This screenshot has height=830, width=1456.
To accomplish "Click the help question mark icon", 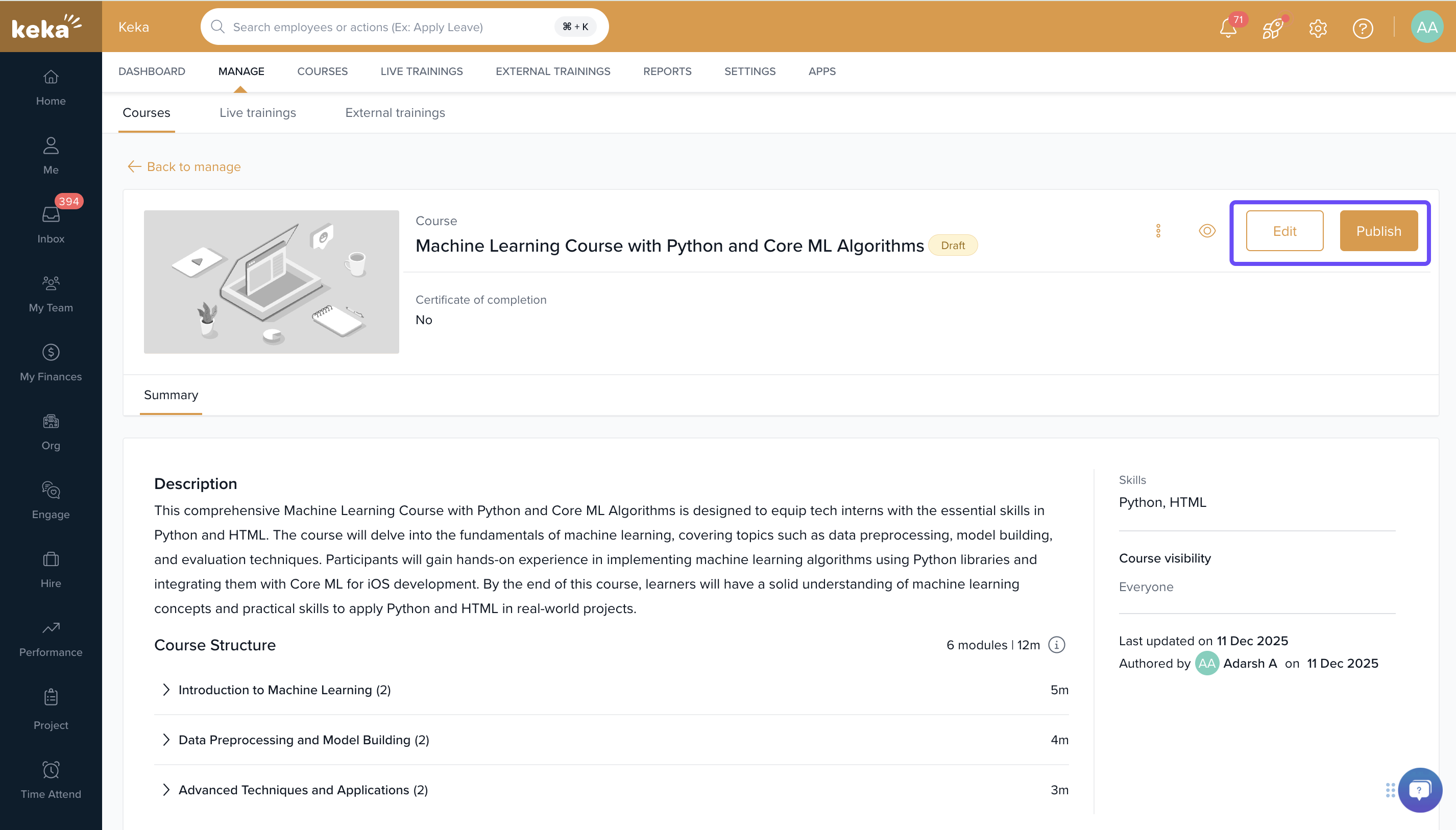I will click(1363, 28).
